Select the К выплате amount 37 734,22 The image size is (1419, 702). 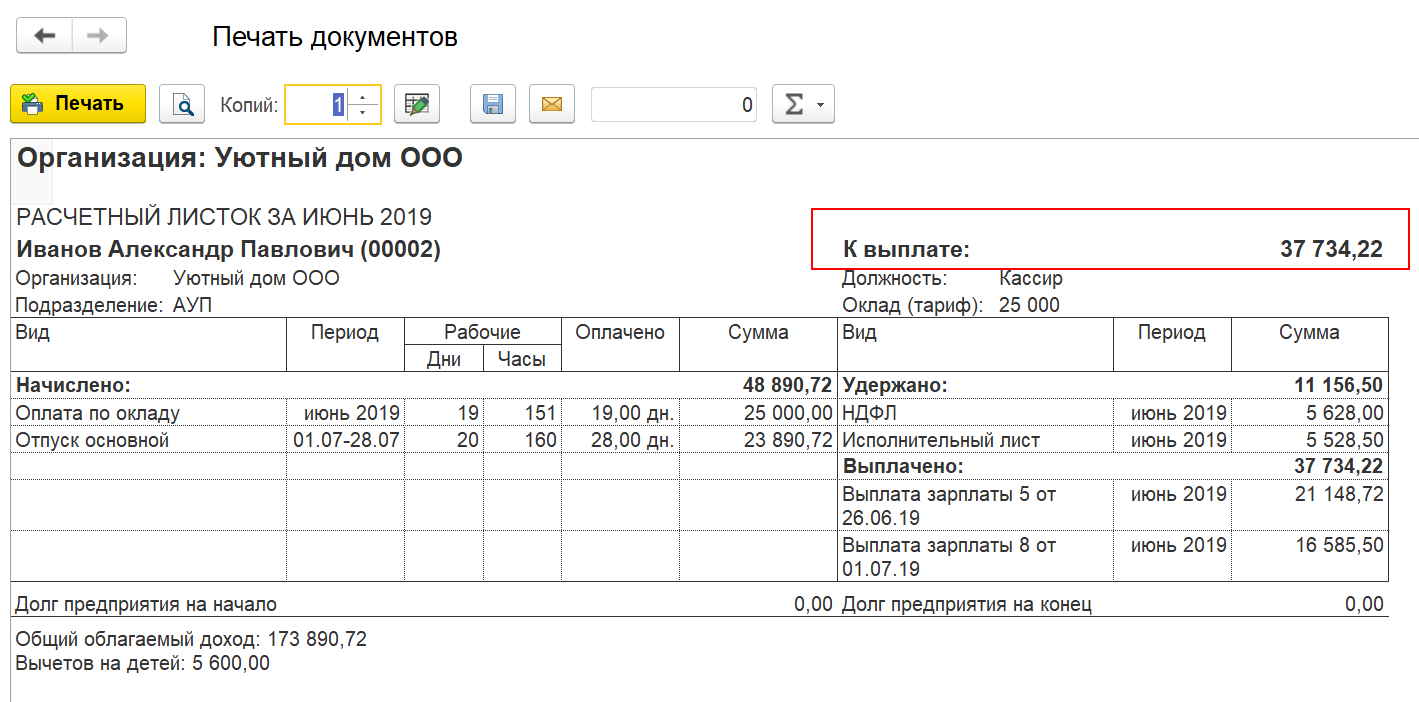[1331, 250]
